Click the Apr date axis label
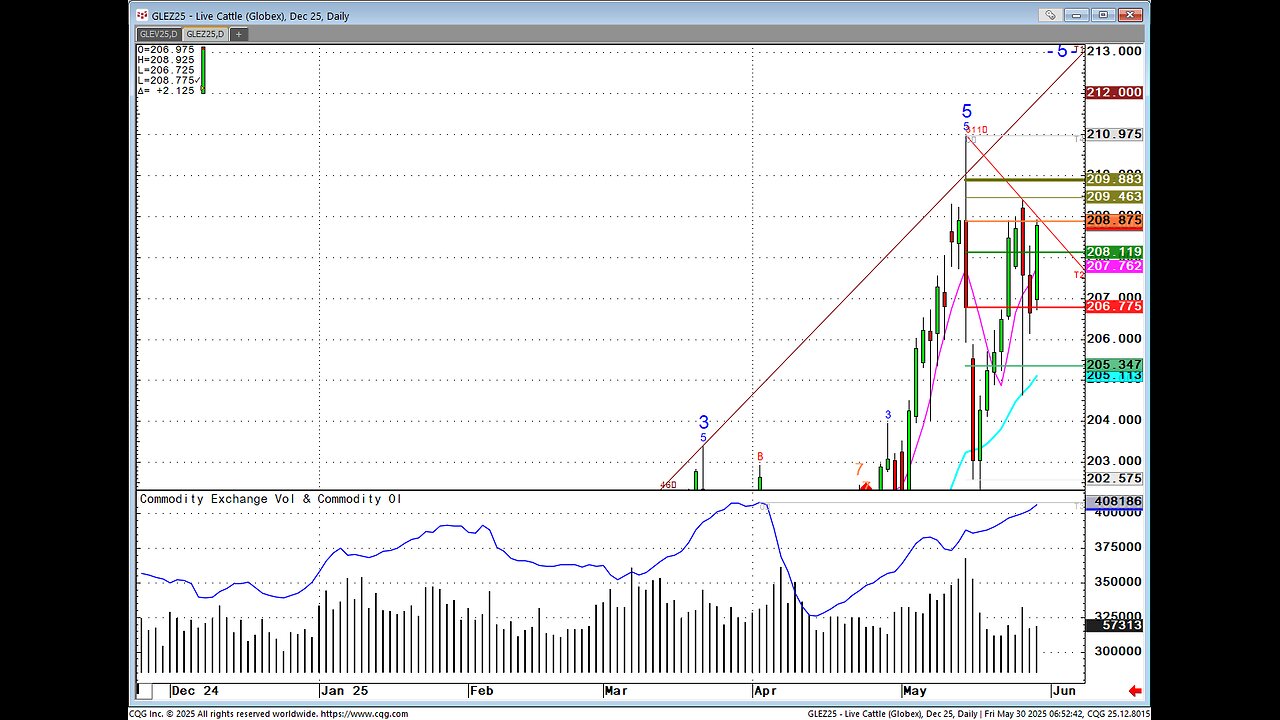This screenshot has width=1280, height=720. pyautogui.click(x=765, y=690)
